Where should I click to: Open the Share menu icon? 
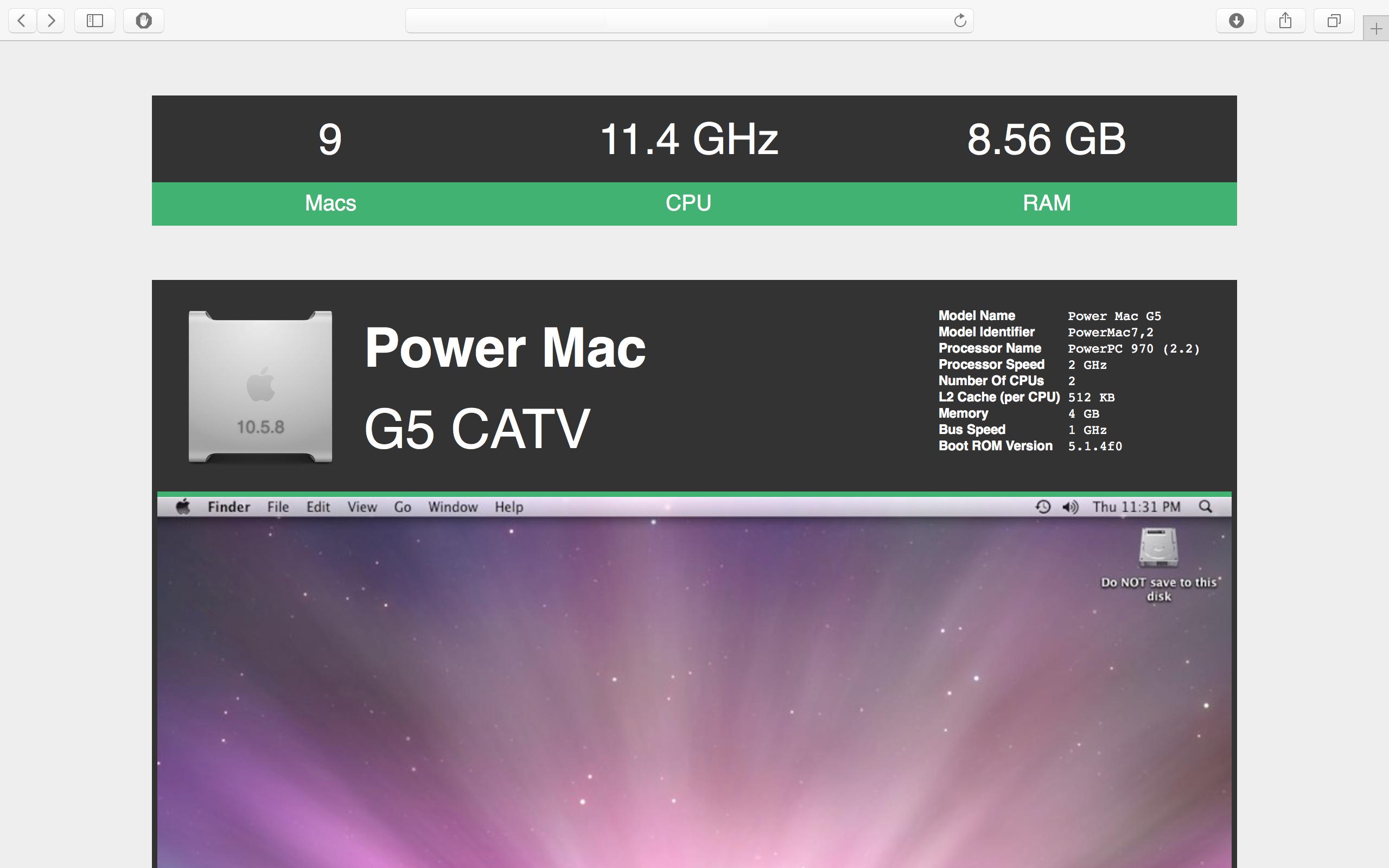click(1285, 21)
